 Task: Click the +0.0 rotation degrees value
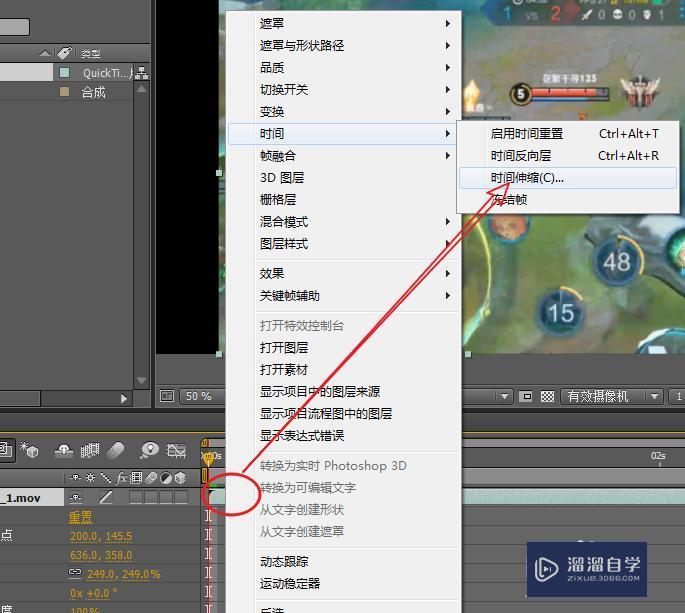[x=98, y=593]
